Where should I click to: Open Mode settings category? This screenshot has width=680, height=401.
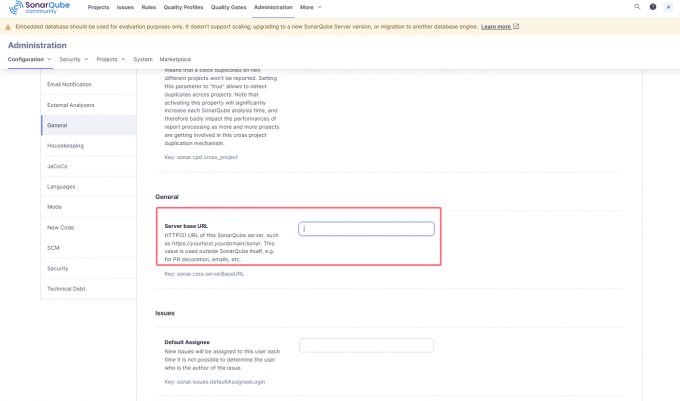88,207
